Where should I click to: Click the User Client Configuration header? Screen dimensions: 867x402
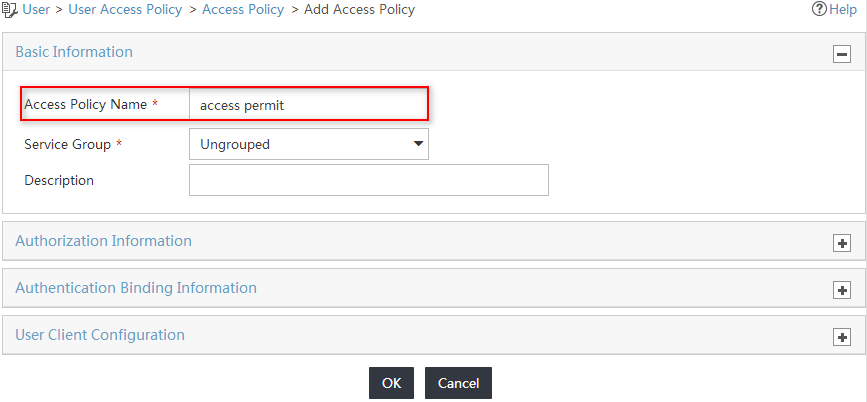tap(434, 335)
